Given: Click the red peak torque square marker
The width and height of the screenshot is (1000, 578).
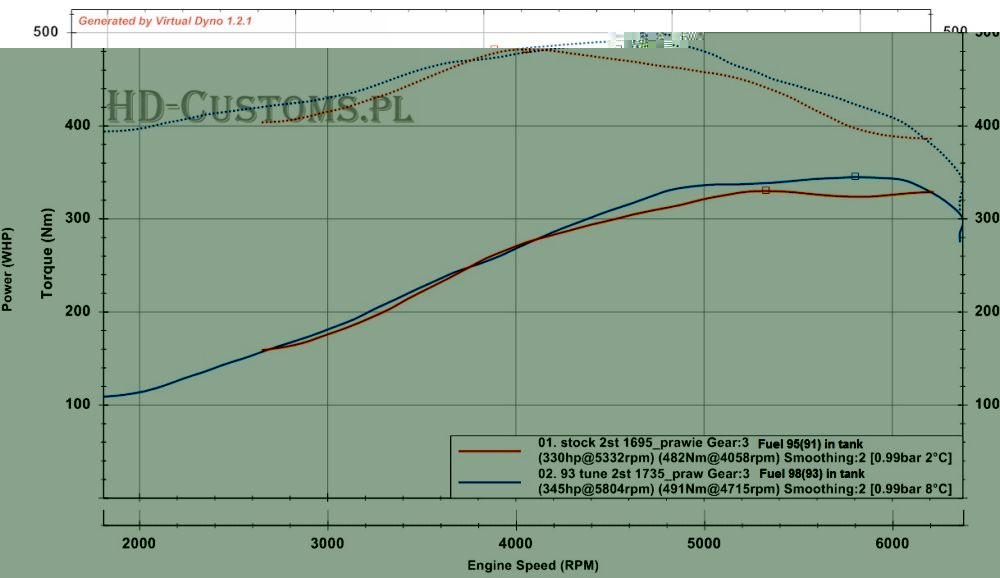Looking at the screenshot, I should [494, 48].
